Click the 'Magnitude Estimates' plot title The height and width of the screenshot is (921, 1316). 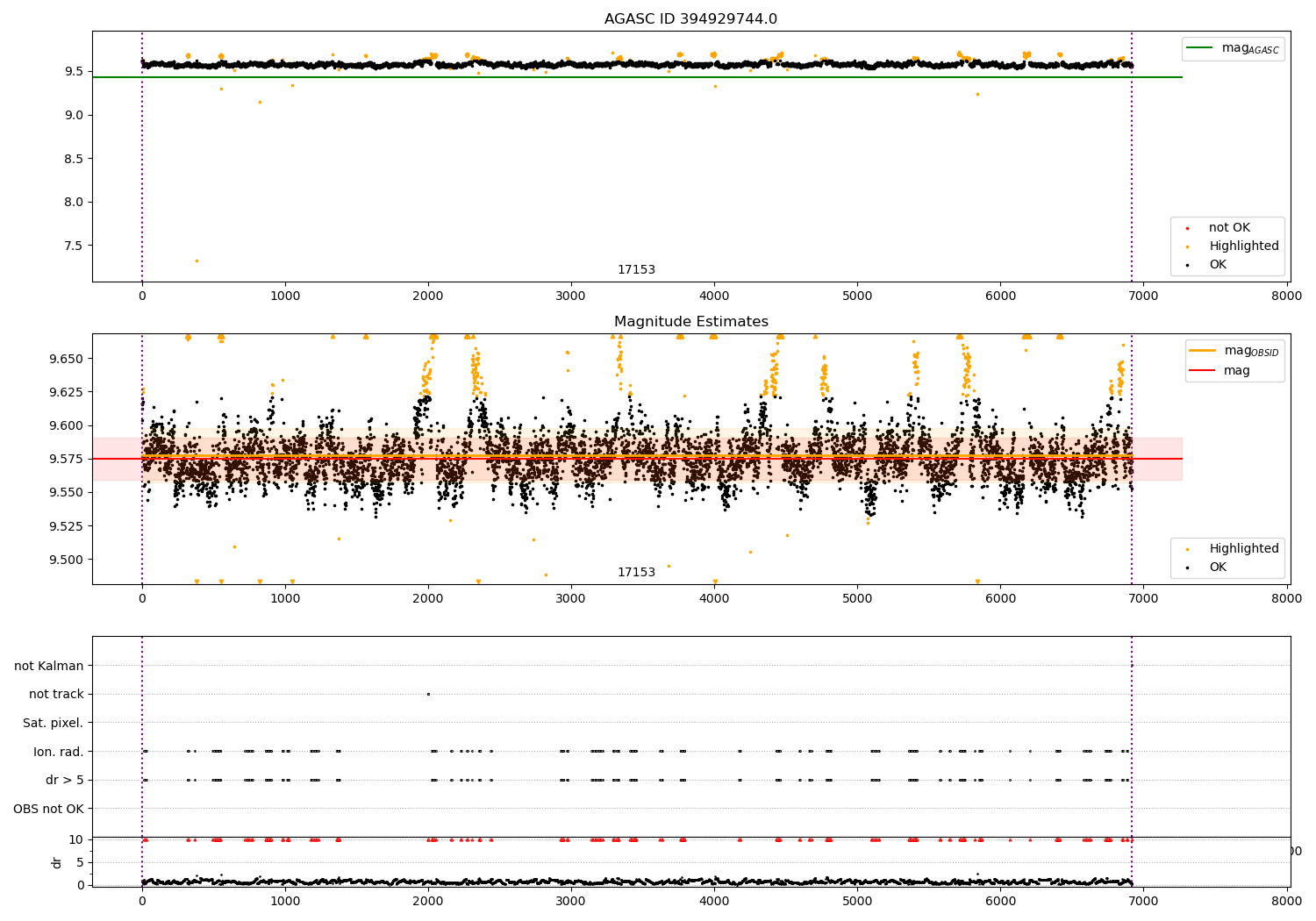click(690, 322)
